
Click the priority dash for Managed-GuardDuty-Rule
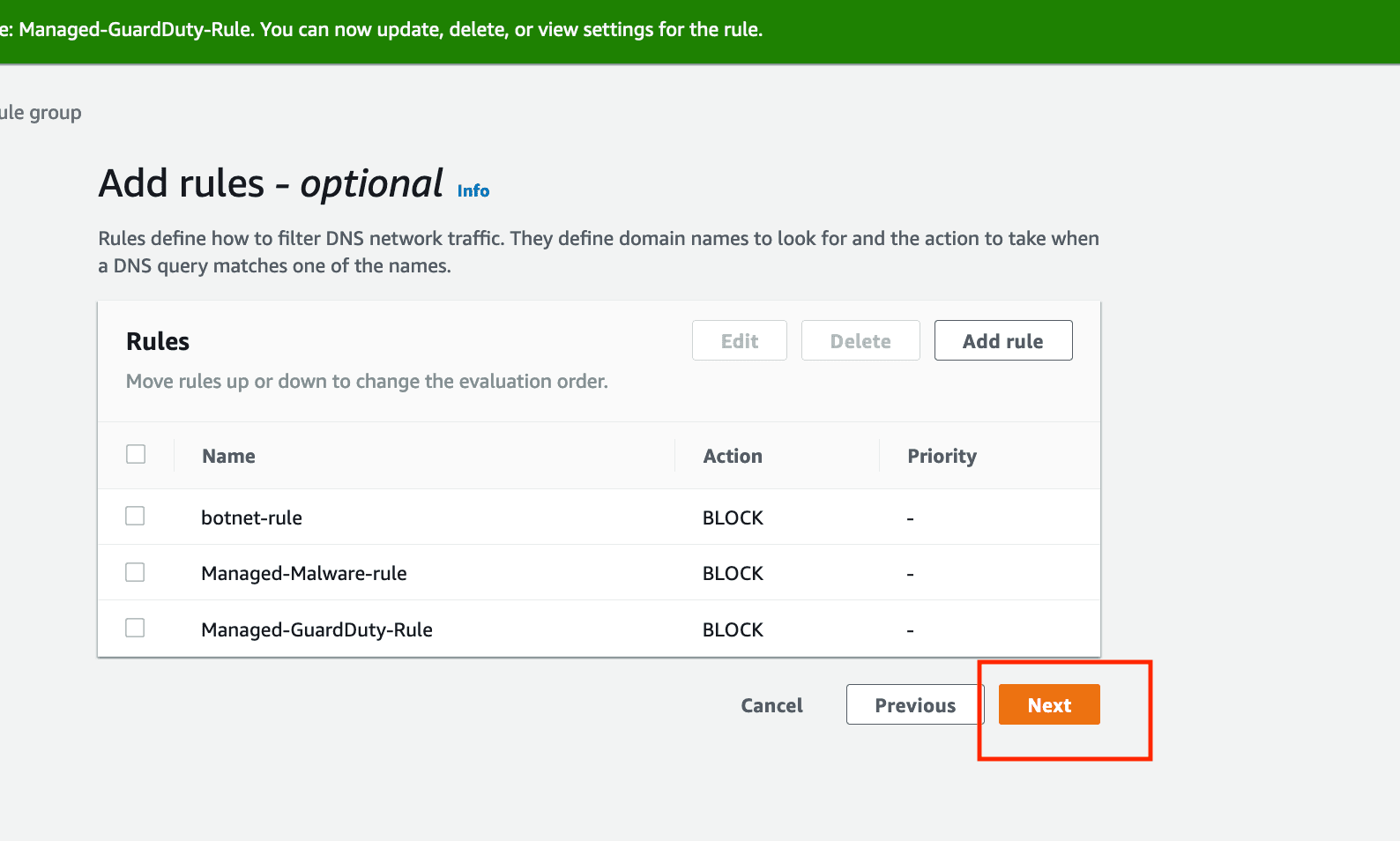(910, 630)
